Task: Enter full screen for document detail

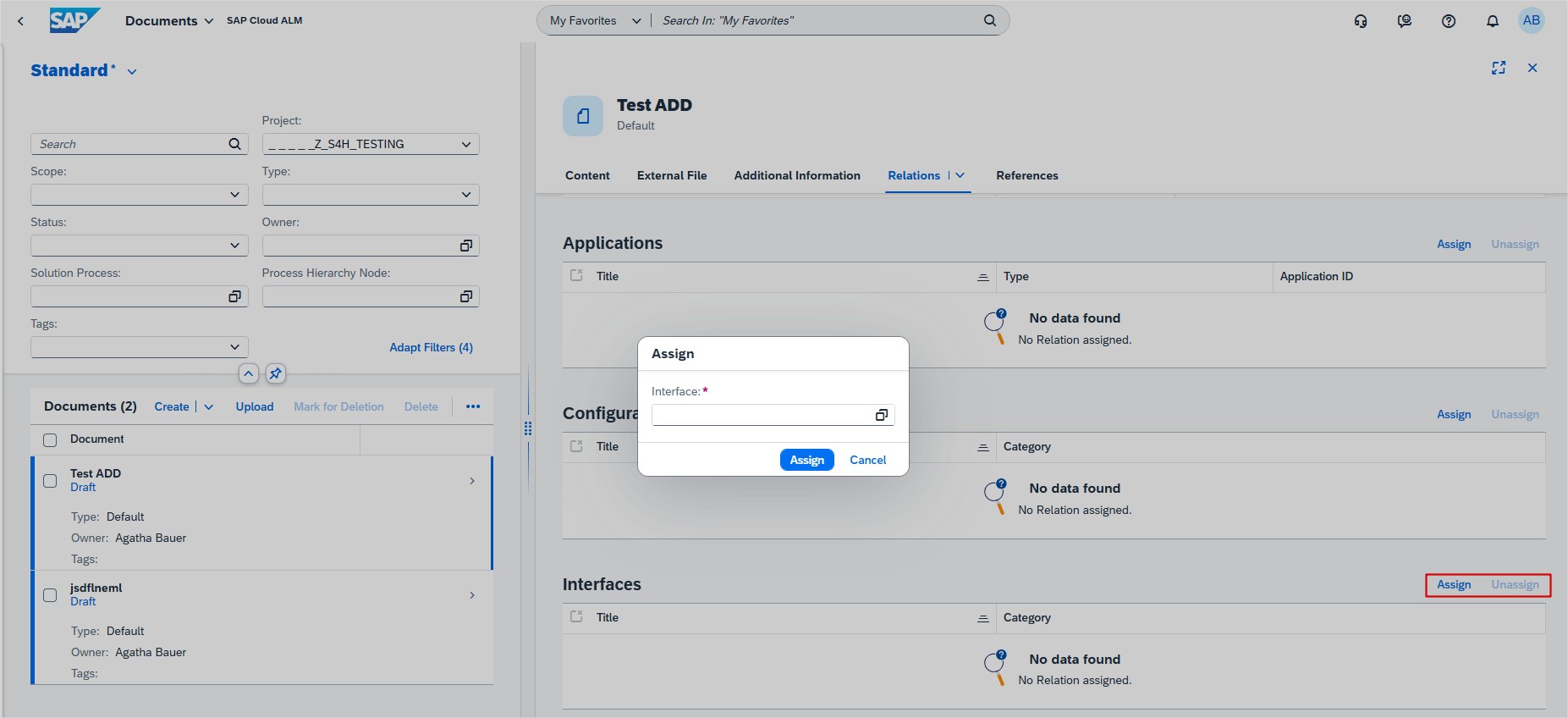Action: tap(1498, 68)
